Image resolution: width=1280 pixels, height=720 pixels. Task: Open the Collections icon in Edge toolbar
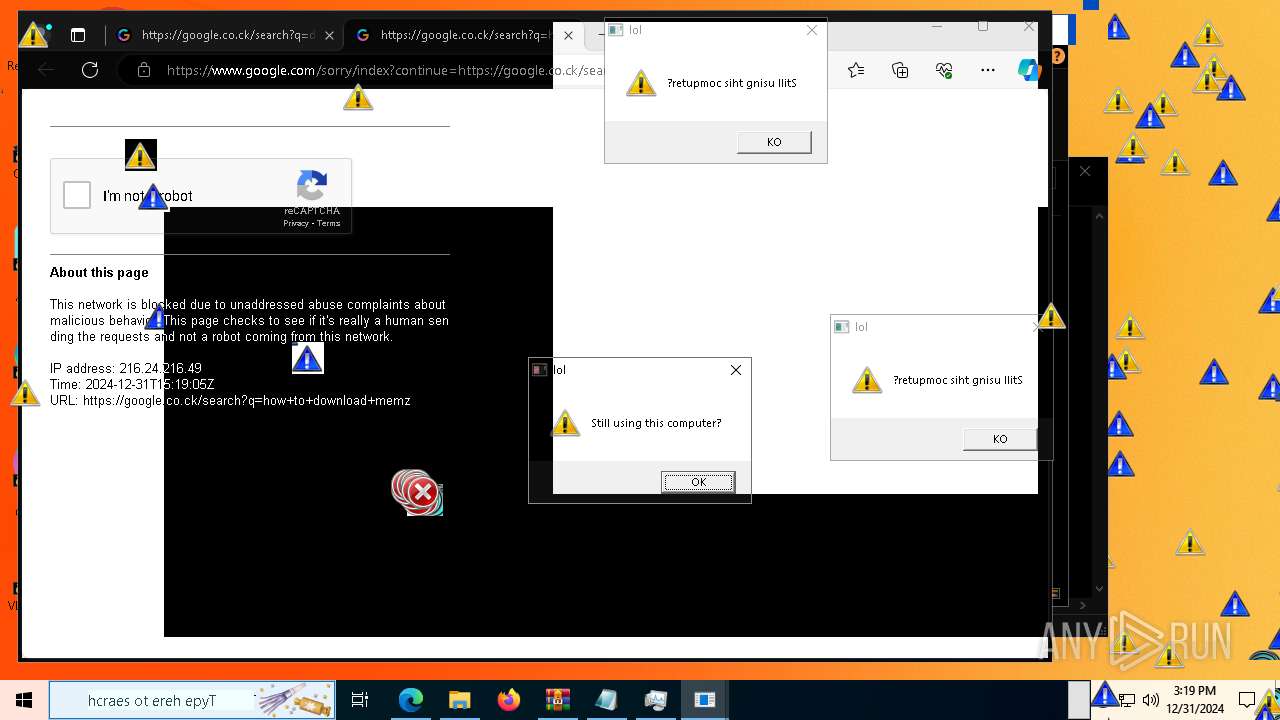pos(900,70)
